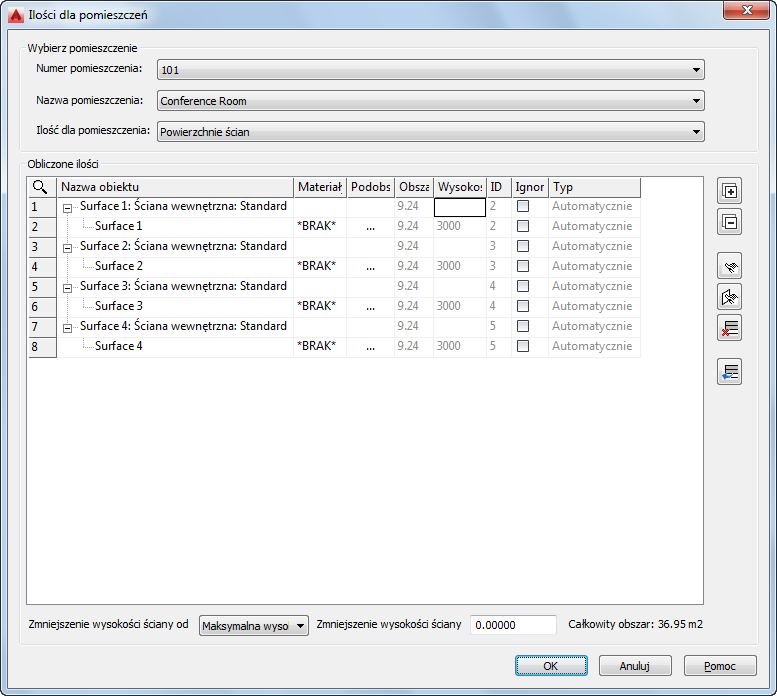The image size is (777, 696).
Task: Close the Ilości dla pomieszczeń dialog
Action: [x=746, y=10]
